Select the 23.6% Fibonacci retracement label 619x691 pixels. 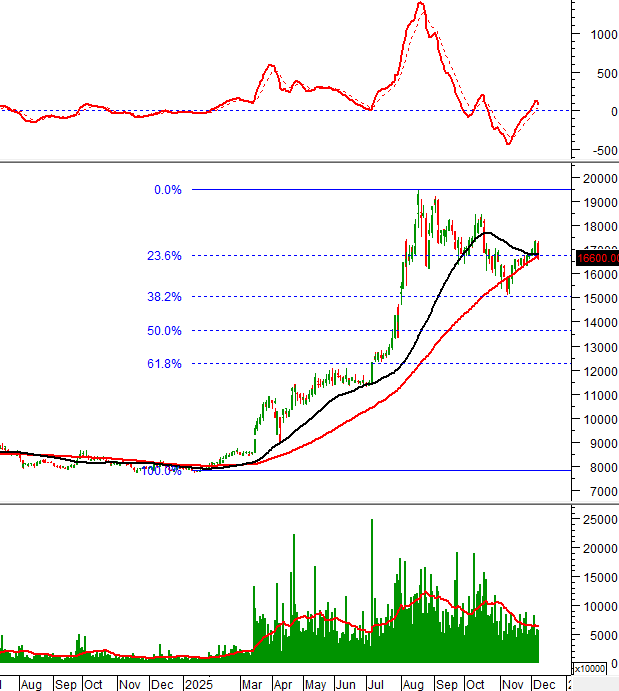(164, 256)
